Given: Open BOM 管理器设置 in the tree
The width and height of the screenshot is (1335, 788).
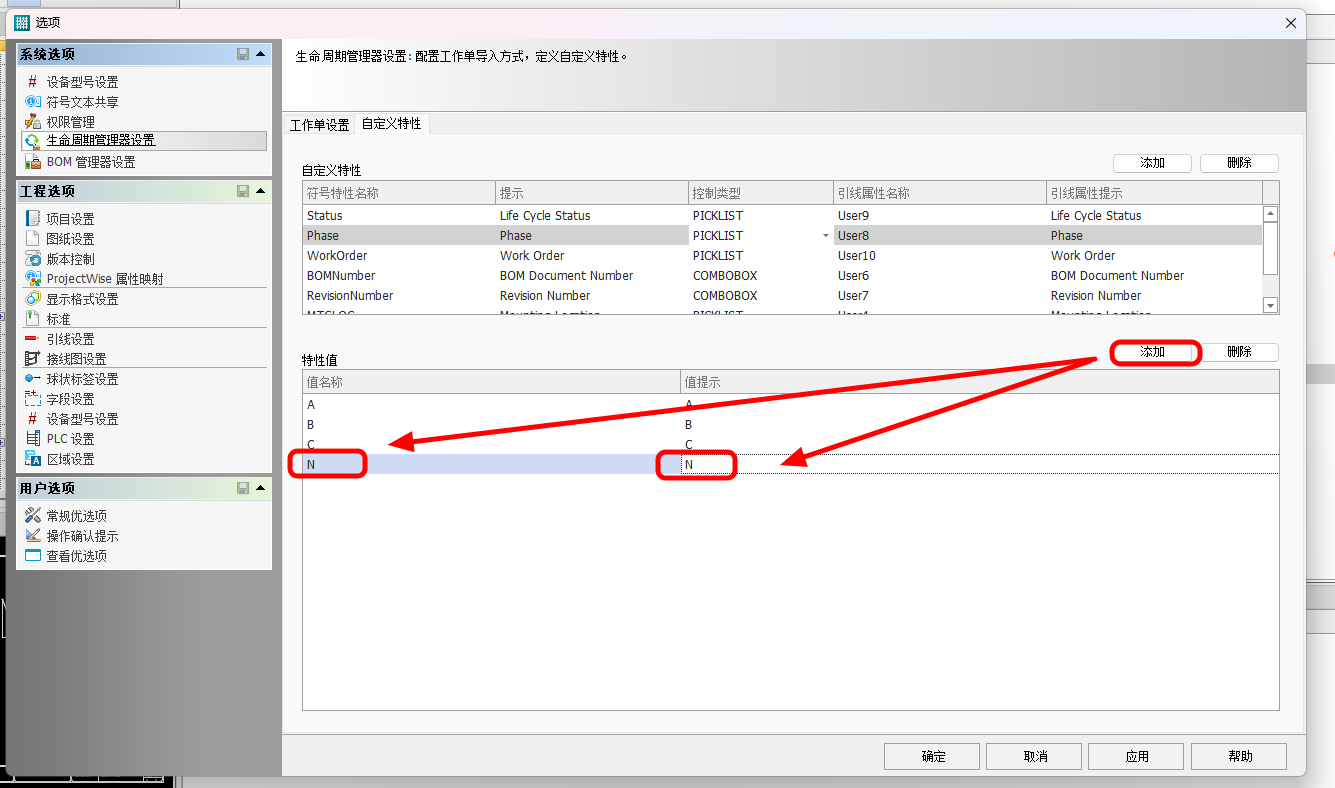Looking at the screenshot, I should coord(91,162).
